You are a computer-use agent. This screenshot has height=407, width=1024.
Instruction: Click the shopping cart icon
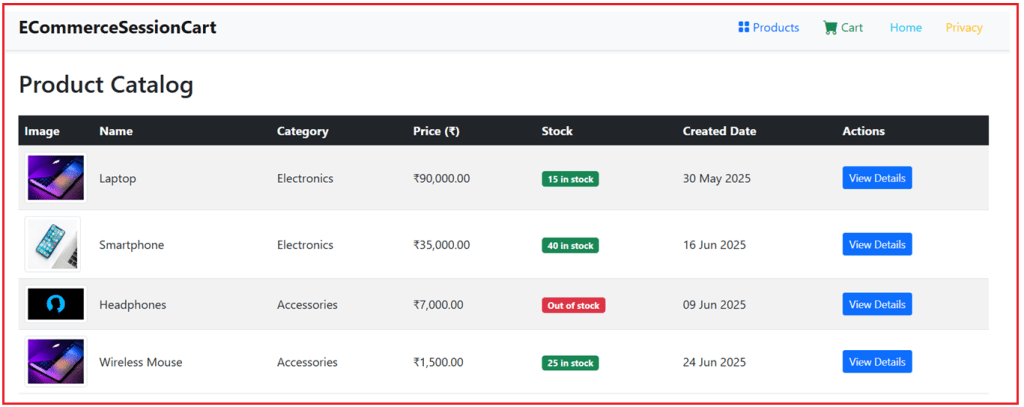[x=829, y=27]
